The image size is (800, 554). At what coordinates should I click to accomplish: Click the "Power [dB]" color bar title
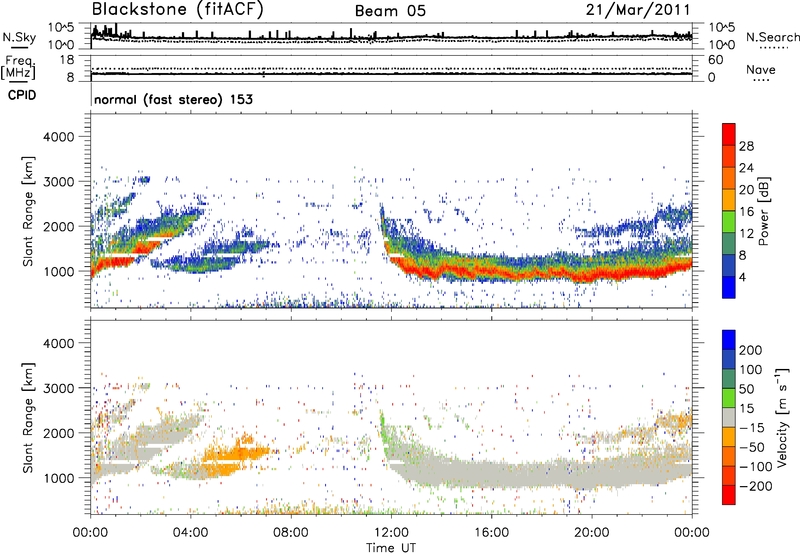tap(764, 211)
